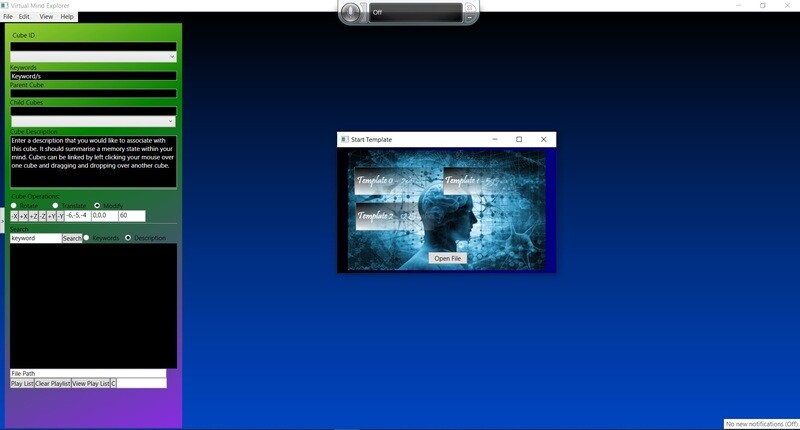The height and width of the screenshot is (430, 800).
Task: Expand the side panel arrow handle
Action: click(x=2, y=221)
